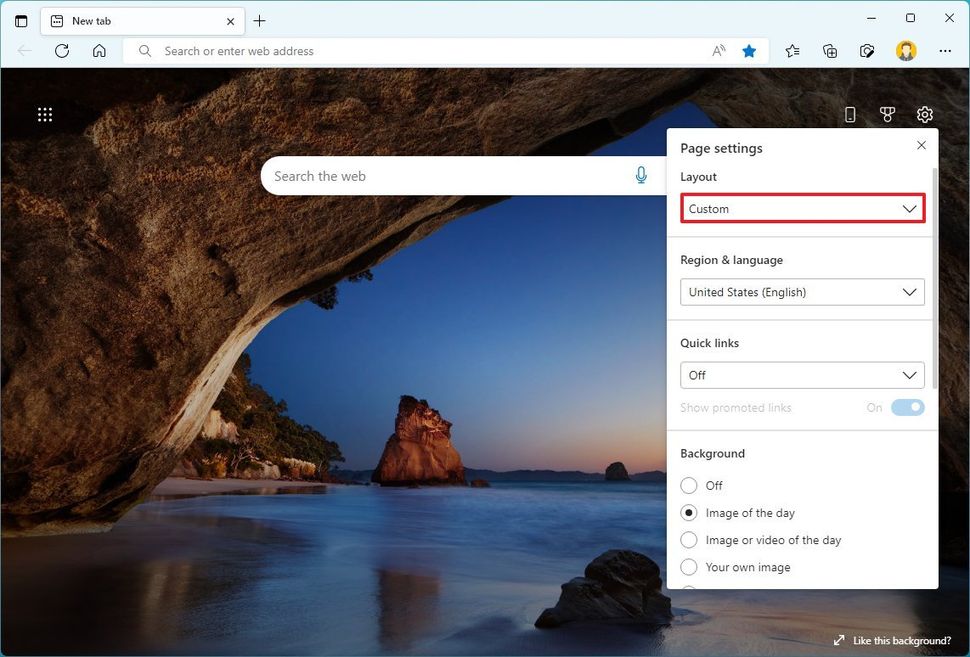
Task: Open the Page settings gear icon
Action: [924, 114]
